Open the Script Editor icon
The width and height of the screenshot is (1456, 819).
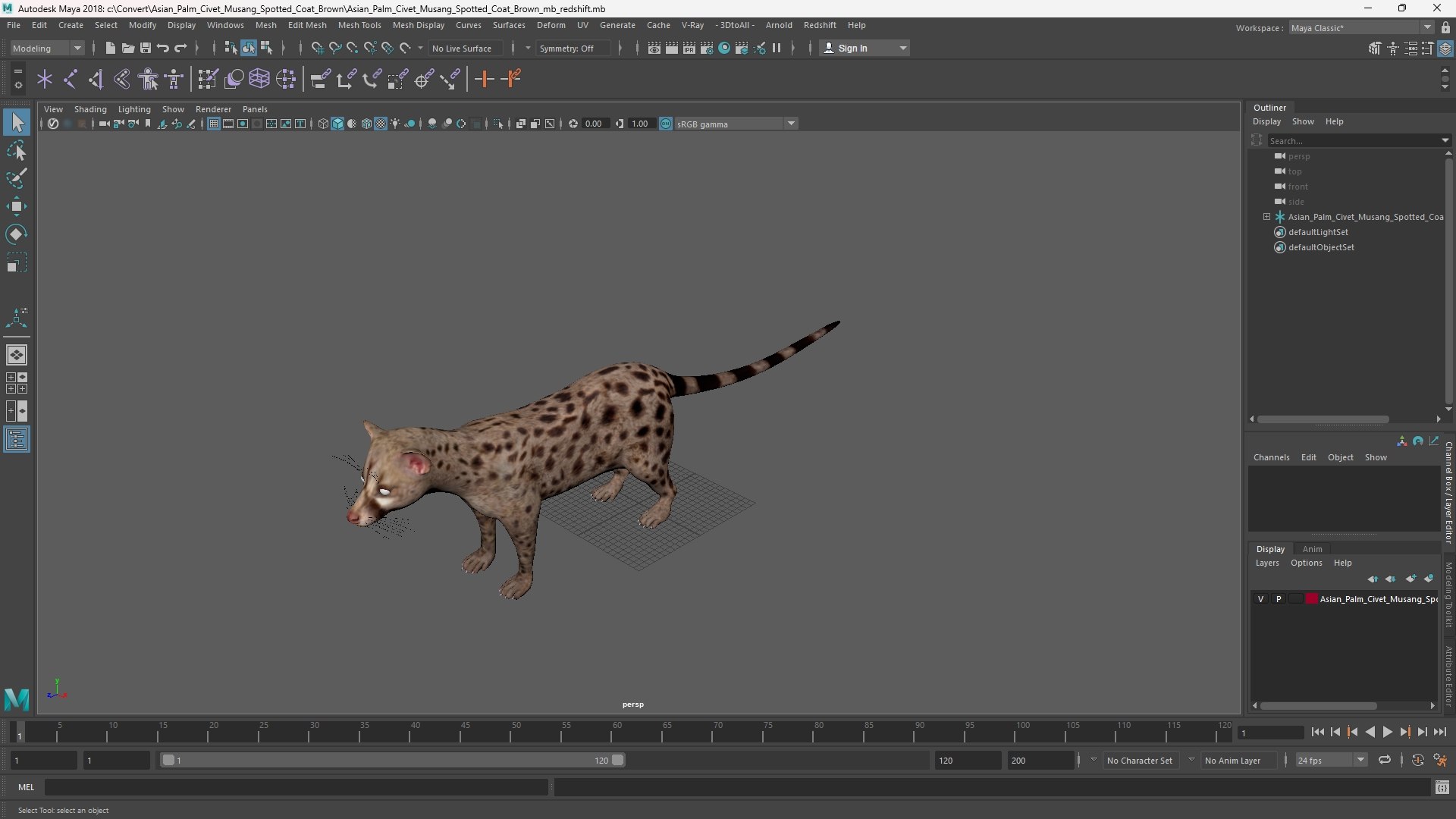click(1442, 788)
